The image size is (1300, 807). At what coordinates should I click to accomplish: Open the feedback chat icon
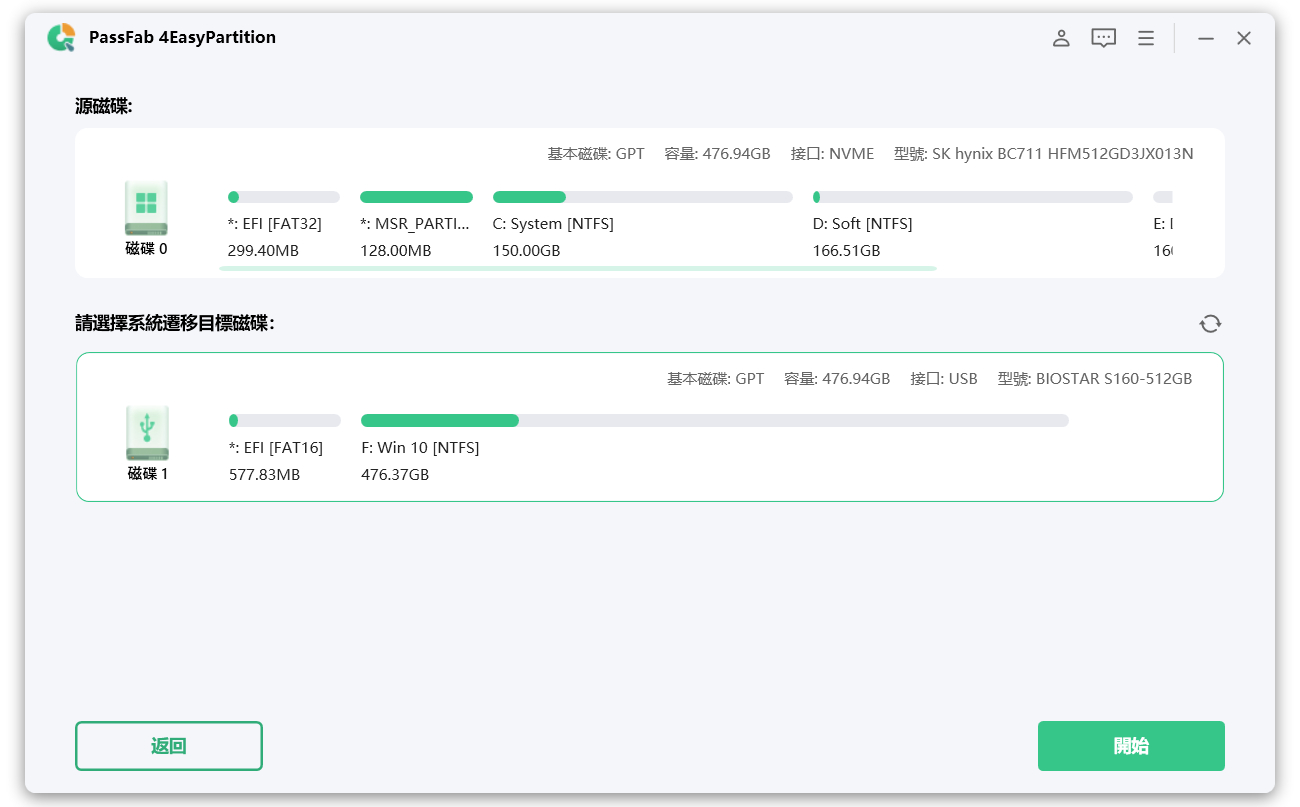1103,38
